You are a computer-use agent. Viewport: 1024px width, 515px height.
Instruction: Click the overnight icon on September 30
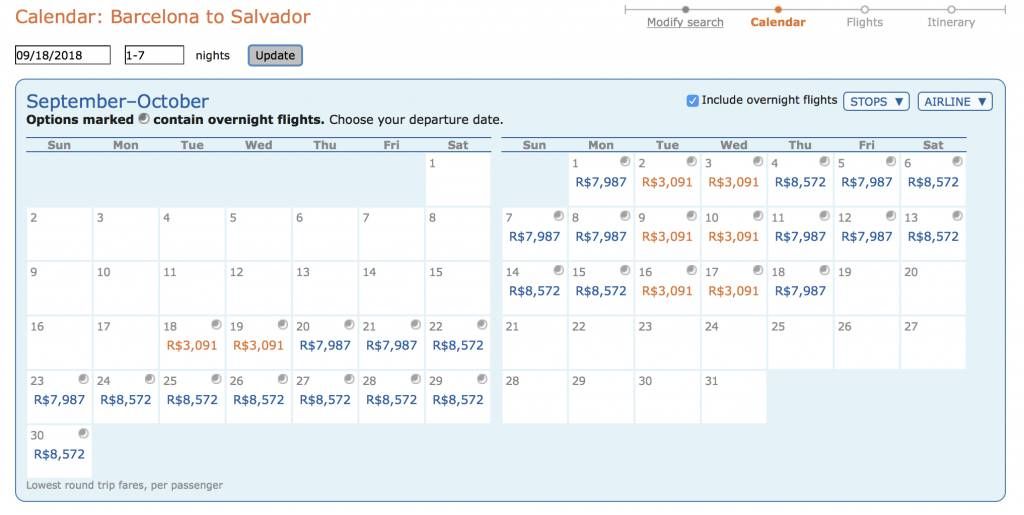coord(83,433)
